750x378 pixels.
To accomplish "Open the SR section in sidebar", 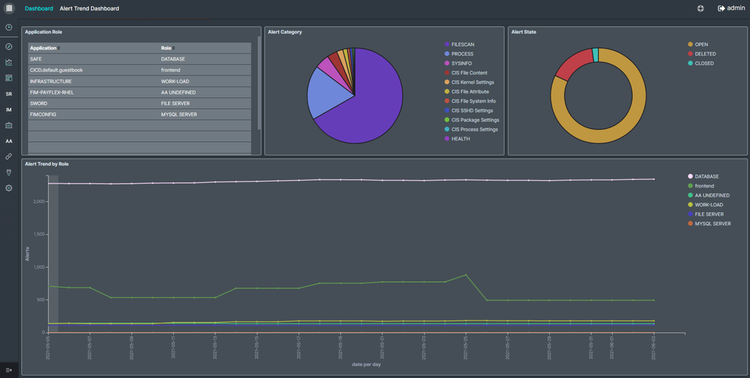I will tap(9, 94).
